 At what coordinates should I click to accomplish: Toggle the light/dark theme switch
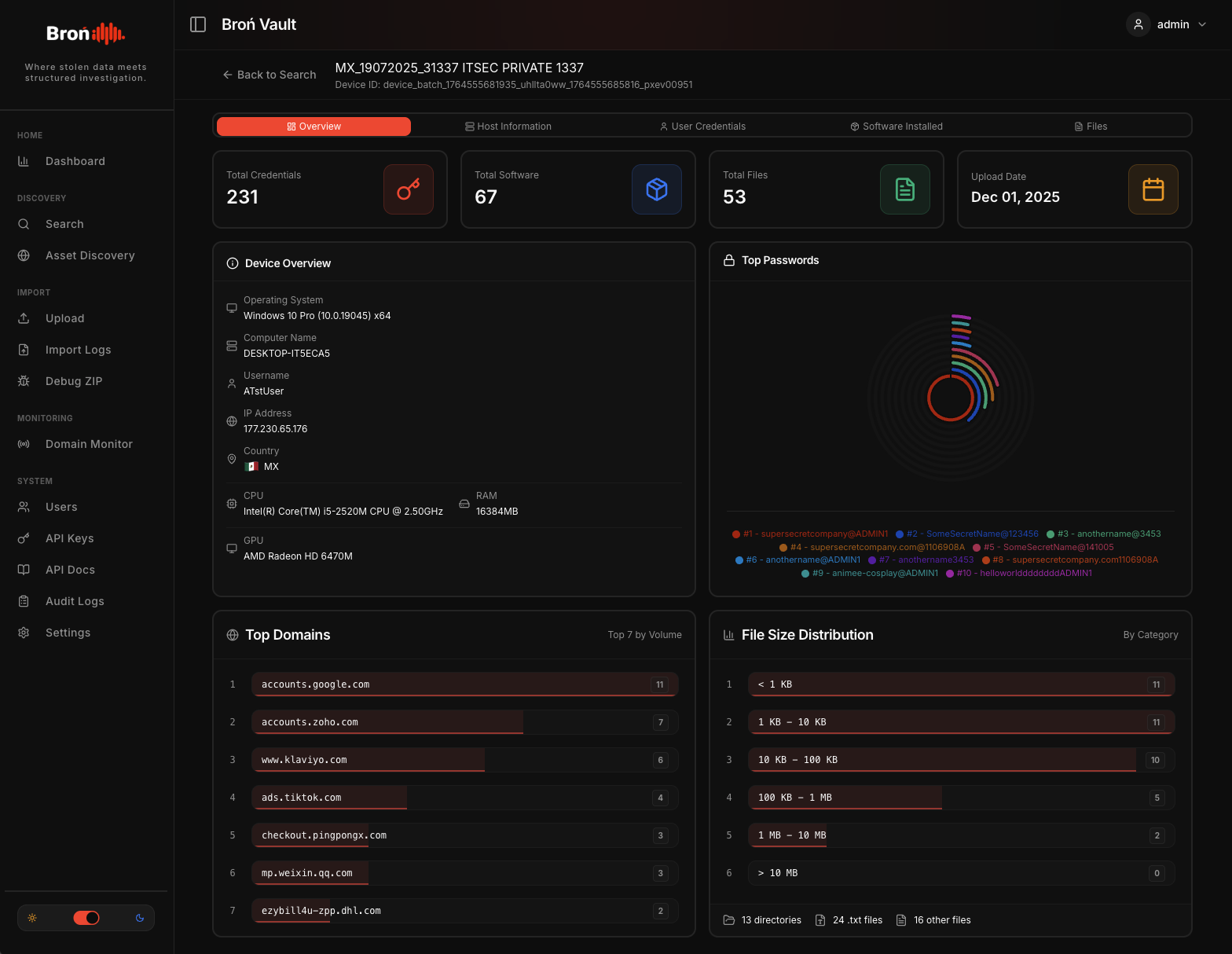(x=86, y=918)
